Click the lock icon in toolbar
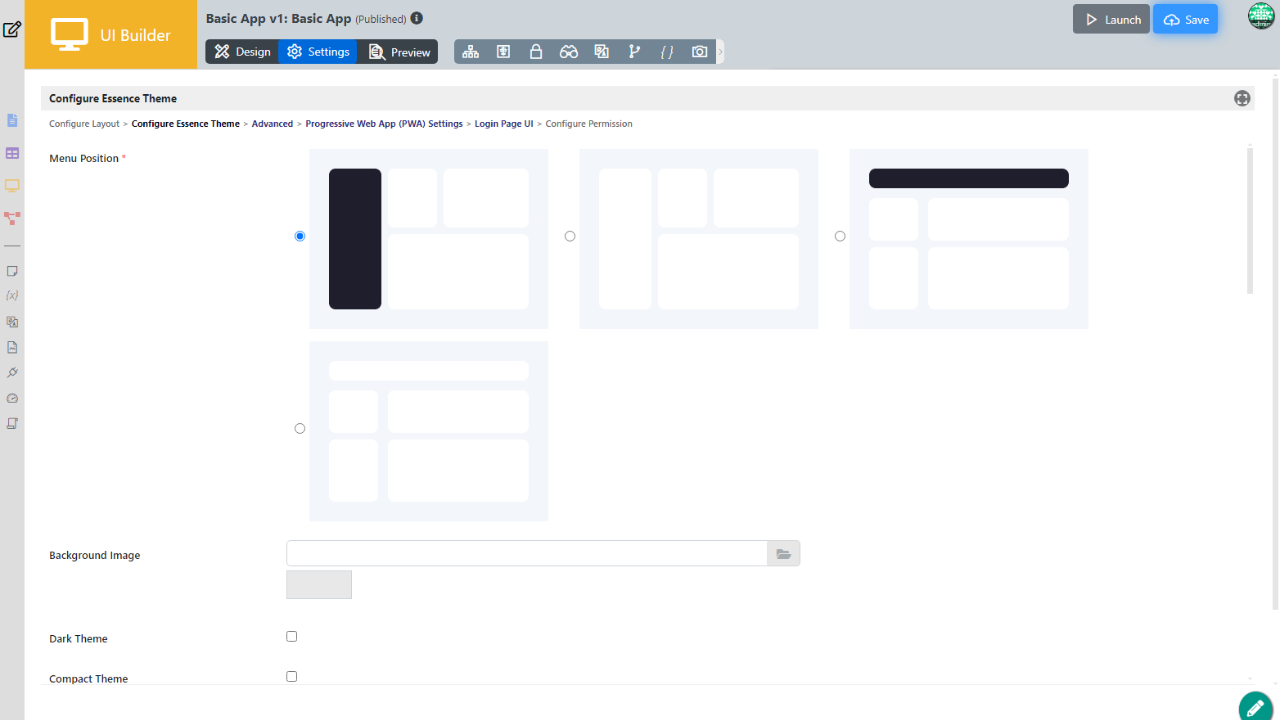Screen dimensions: 1280x720 click(x=536, y=52)
